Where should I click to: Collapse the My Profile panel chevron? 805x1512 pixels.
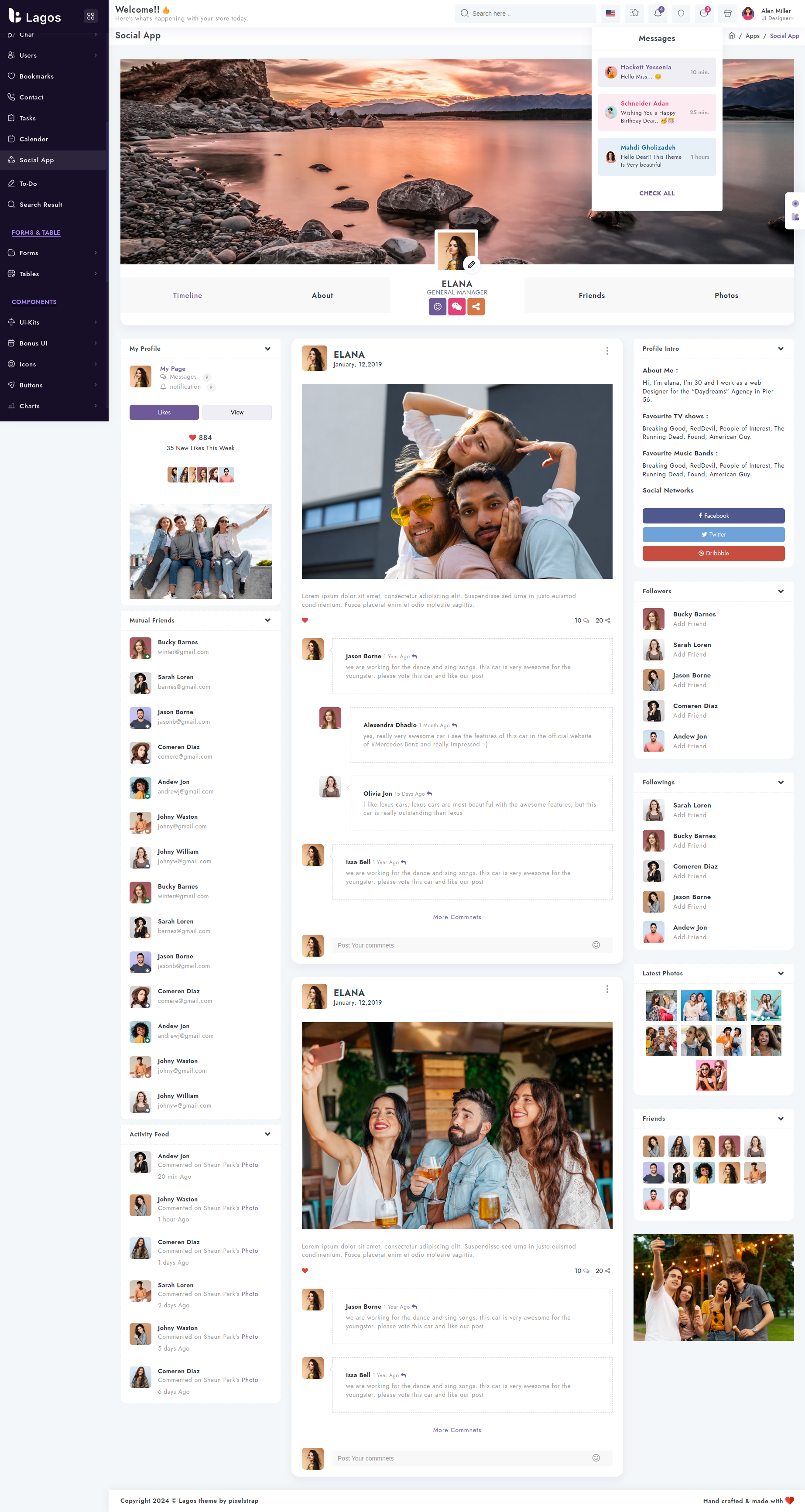pyautogui.click(x=268, y=349)
